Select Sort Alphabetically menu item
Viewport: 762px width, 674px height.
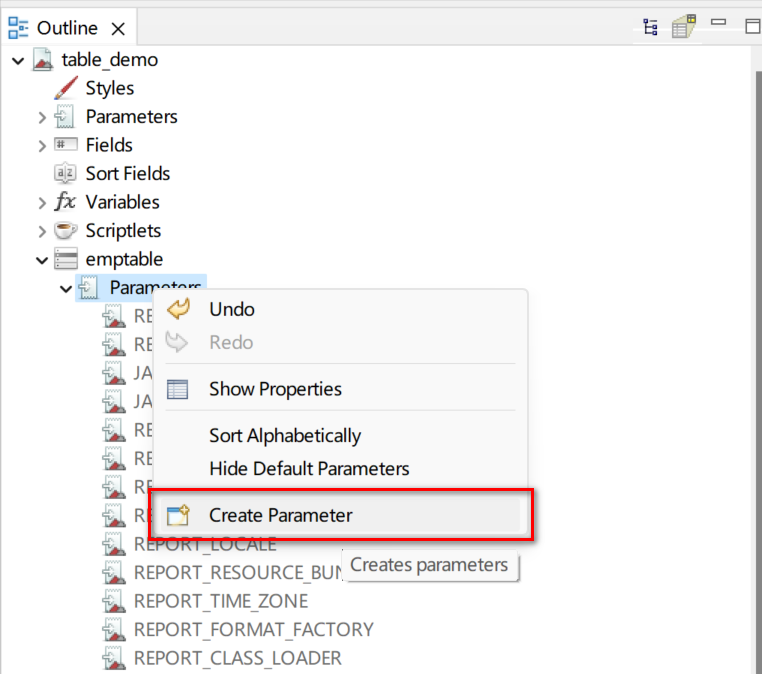coord(340,436)
